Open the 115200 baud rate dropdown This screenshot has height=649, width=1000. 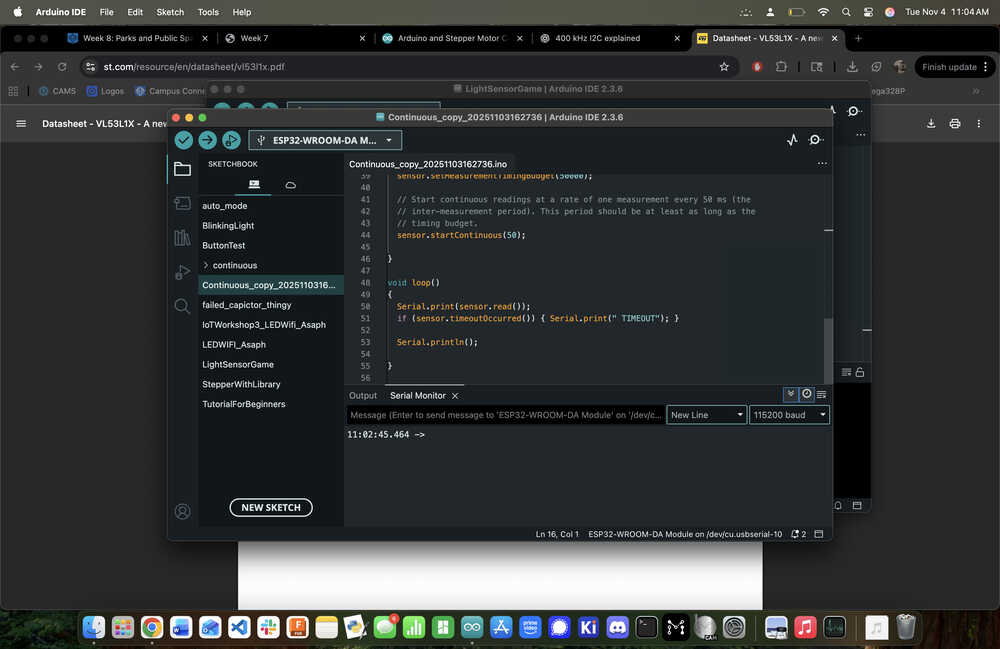tap(789, 415)
